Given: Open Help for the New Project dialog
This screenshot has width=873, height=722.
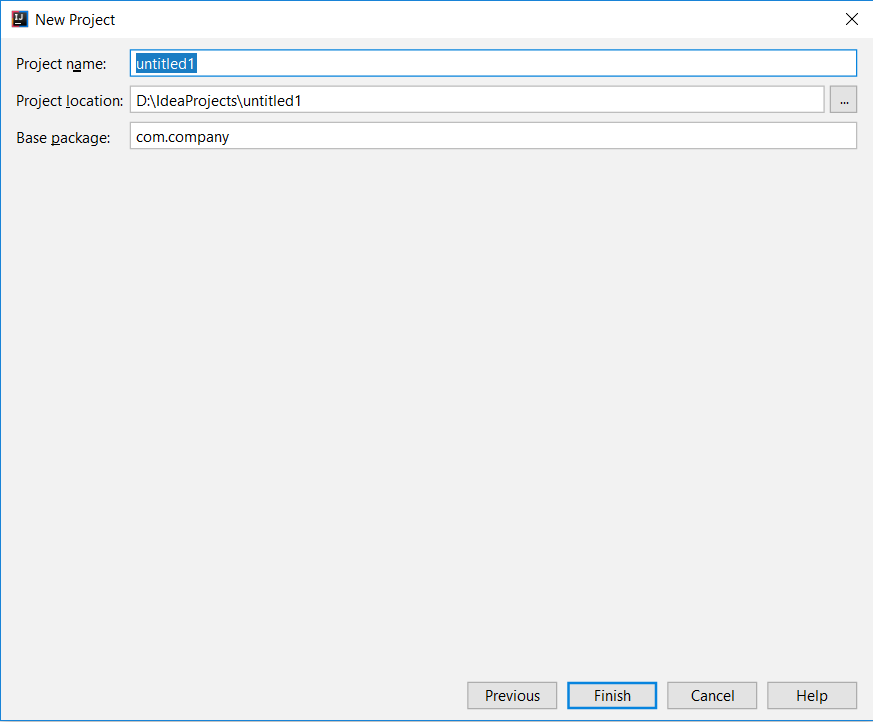Looking at the screenshot, I should click(812, 695).
